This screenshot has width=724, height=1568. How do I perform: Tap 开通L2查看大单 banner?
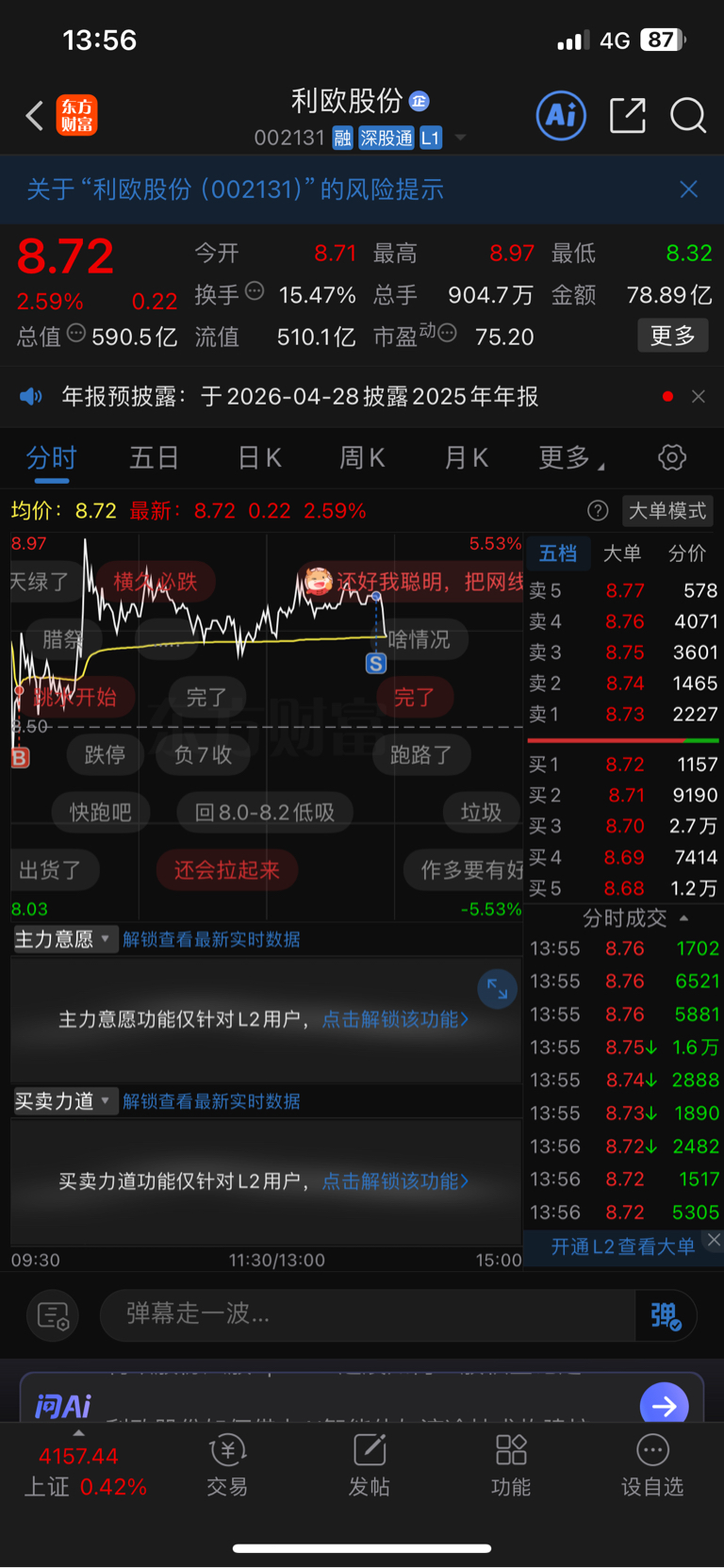coord(622,1246)
